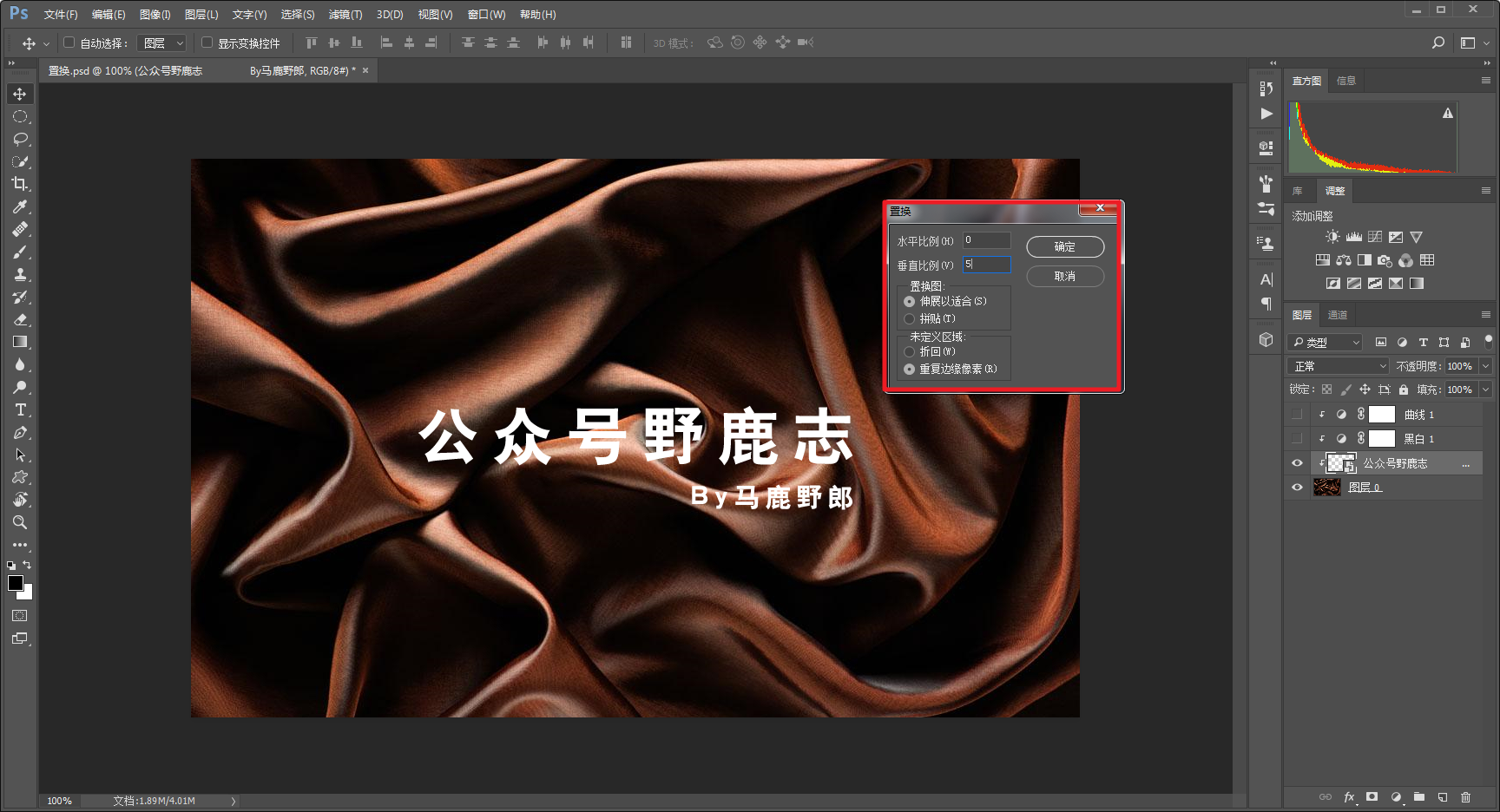Screen dimensions: 1500x812
Task: Open the layer blend mode dropdown
Action: [x=1338, y=366]
